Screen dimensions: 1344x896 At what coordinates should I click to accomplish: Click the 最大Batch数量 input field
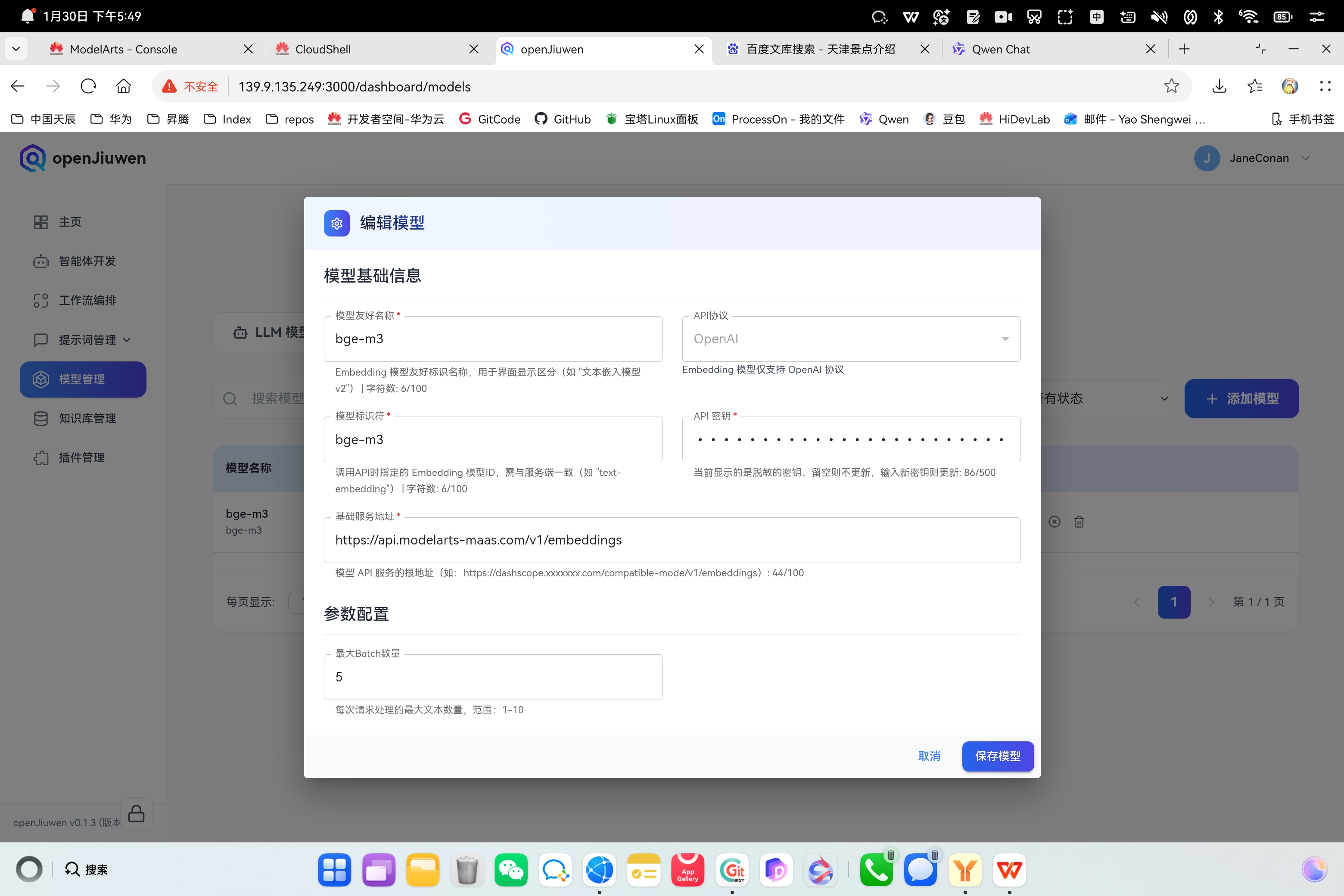tap(492, 677)
